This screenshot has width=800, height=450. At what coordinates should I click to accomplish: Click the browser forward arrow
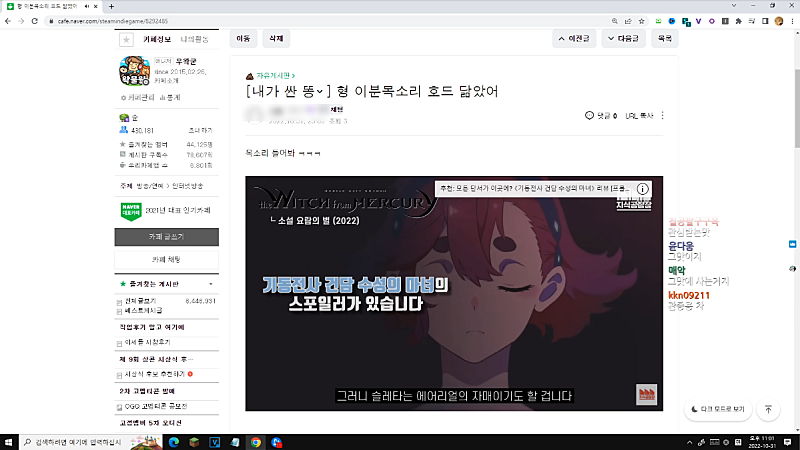click(21, 21)
